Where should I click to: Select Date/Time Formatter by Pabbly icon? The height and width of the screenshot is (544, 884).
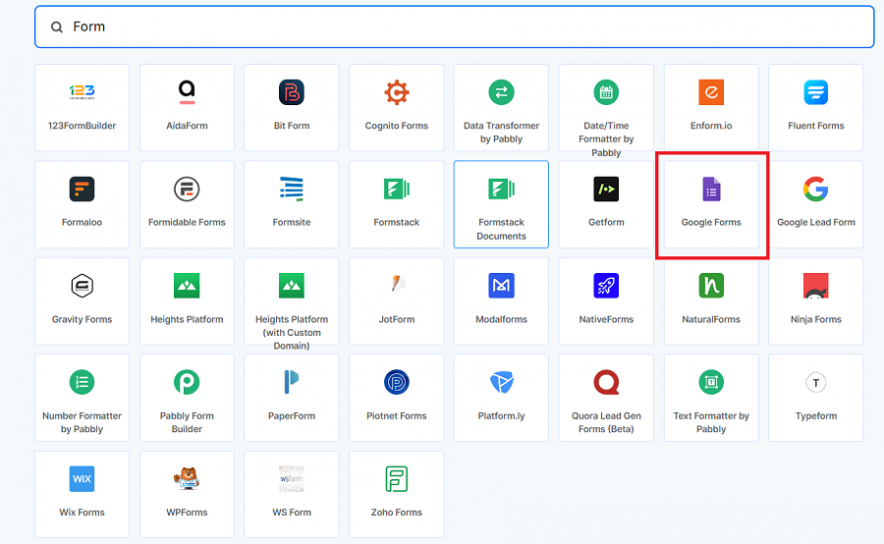coord(606,92)
